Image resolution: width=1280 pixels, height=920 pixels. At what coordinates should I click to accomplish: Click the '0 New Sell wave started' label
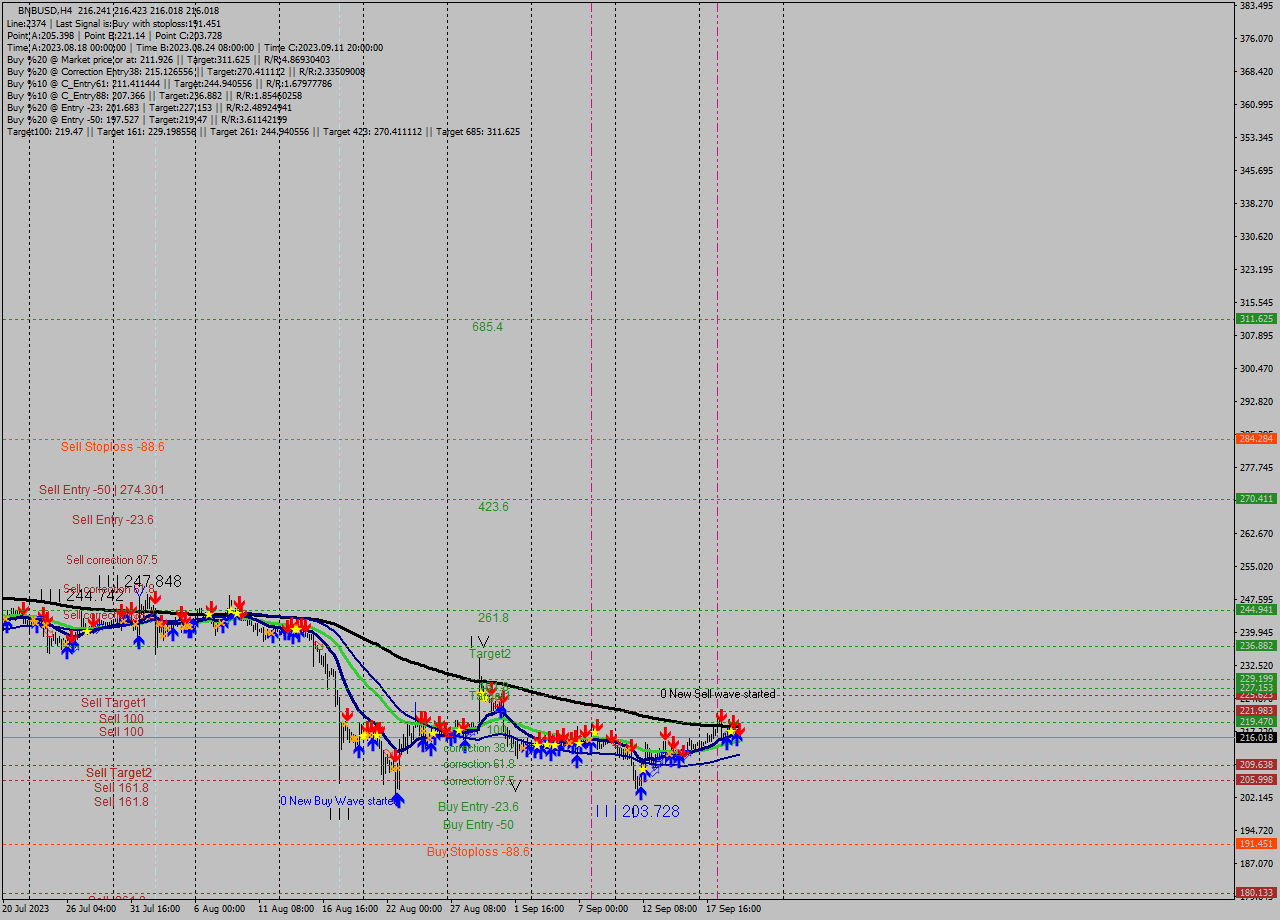coord(718,694)
